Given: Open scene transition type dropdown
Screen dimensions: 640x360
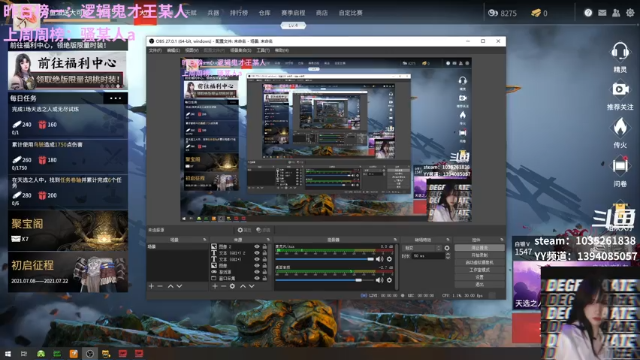Looking at the screenshot, I should click(x=422, y=248).
